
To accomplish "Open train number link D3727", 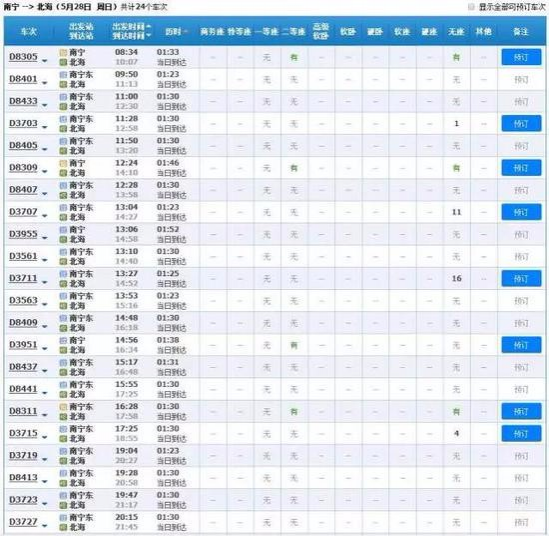I will click(x=23, y=522).
